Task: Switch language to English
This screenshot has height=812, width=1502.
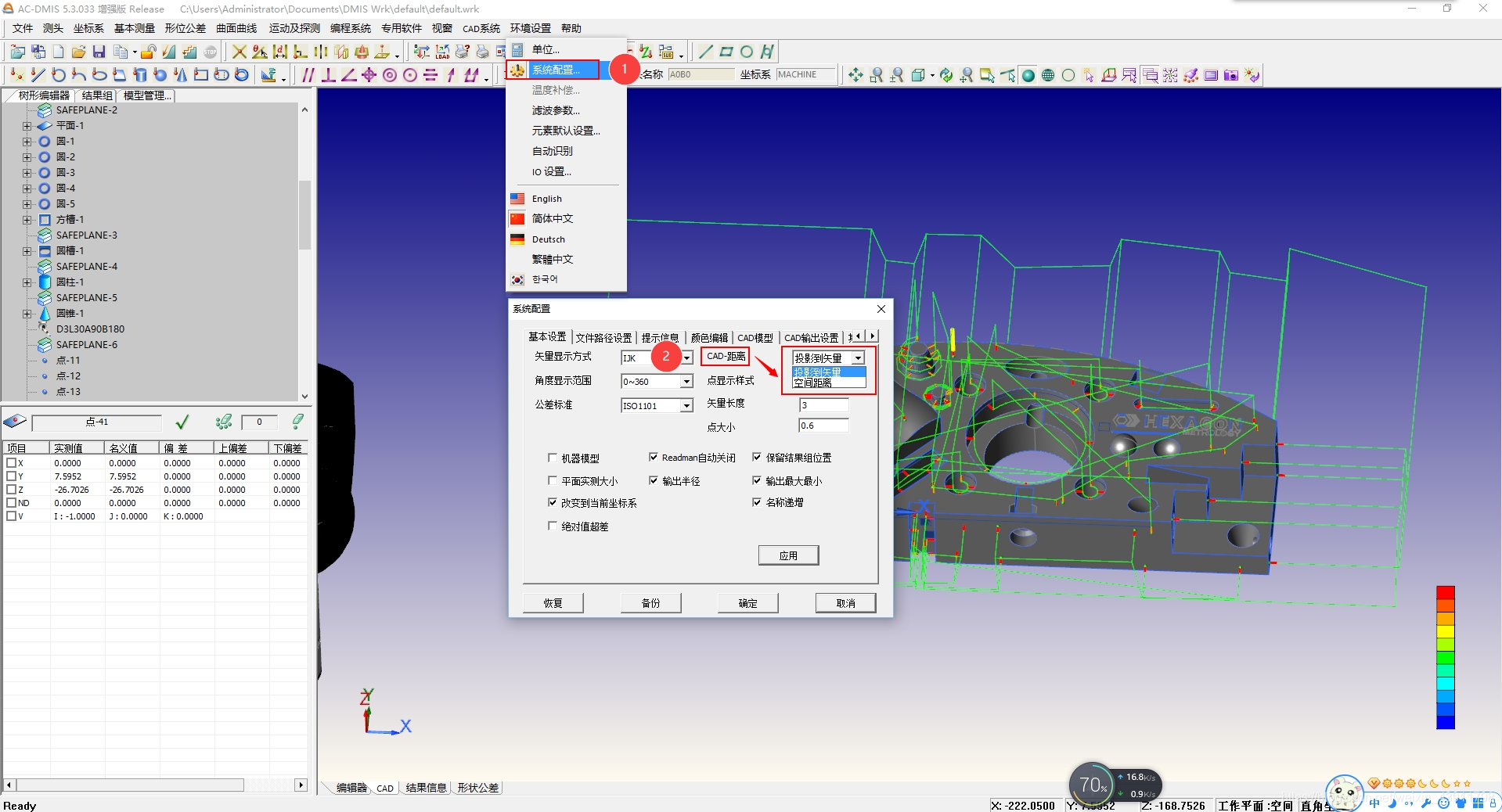Action: click(x=546, y=199)
